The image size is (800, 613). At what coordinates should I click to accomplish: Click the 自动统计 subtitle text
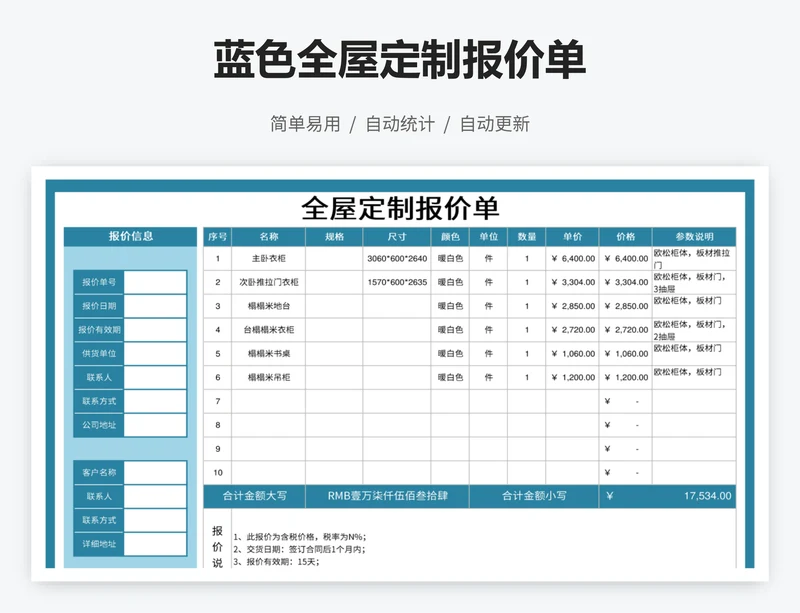[x=400, y=124]
